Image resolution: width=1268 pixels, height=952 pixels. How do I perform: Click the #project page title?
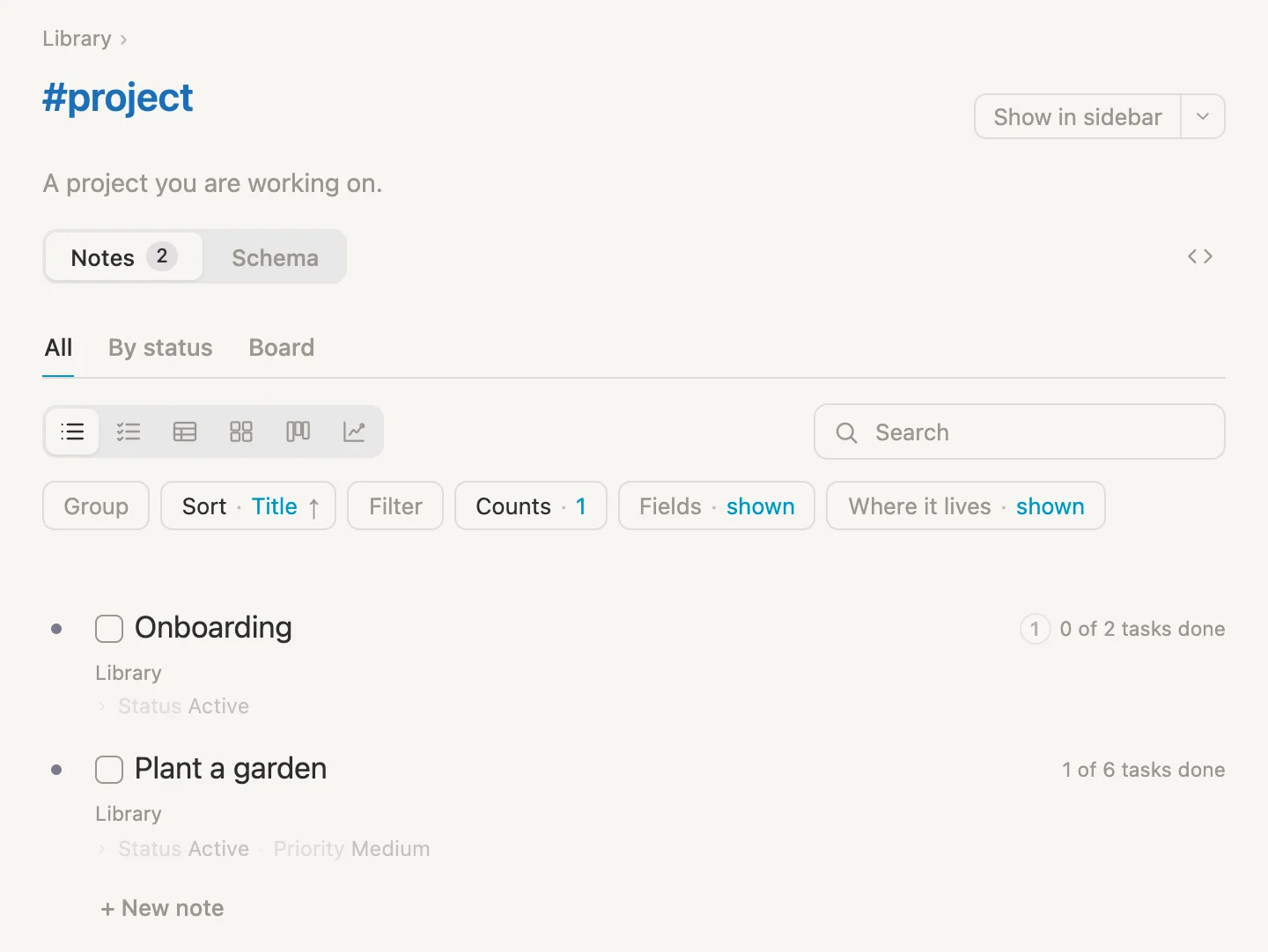[x=118, y=98]
